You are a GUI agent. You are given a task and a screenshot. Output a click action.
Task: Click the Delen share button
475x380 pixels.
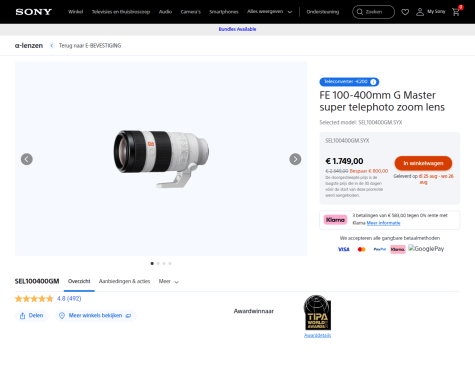click(32, 315)
